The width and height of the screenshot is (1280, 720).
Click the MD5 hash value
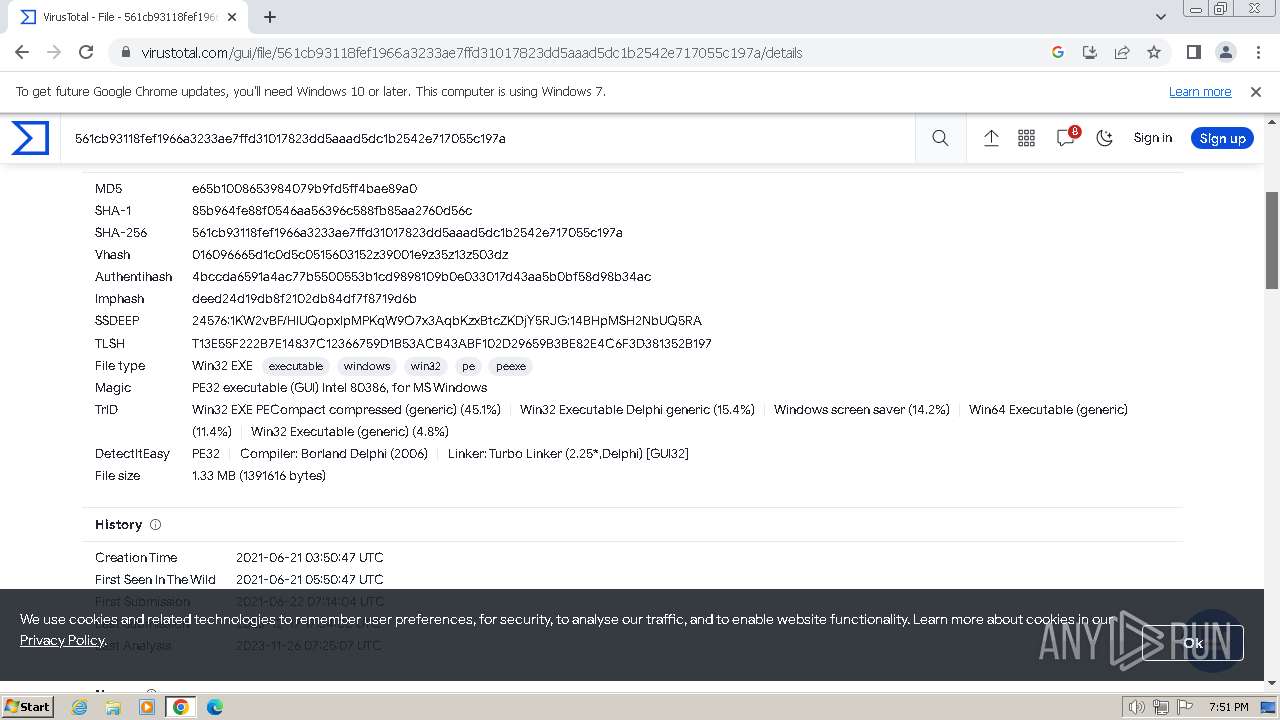click(304, 188)
